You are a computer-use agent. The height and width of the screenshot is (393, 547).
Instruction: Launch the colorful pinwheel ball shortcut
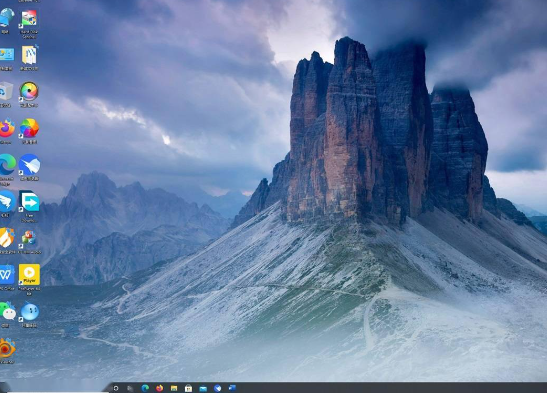pos(29,128)
